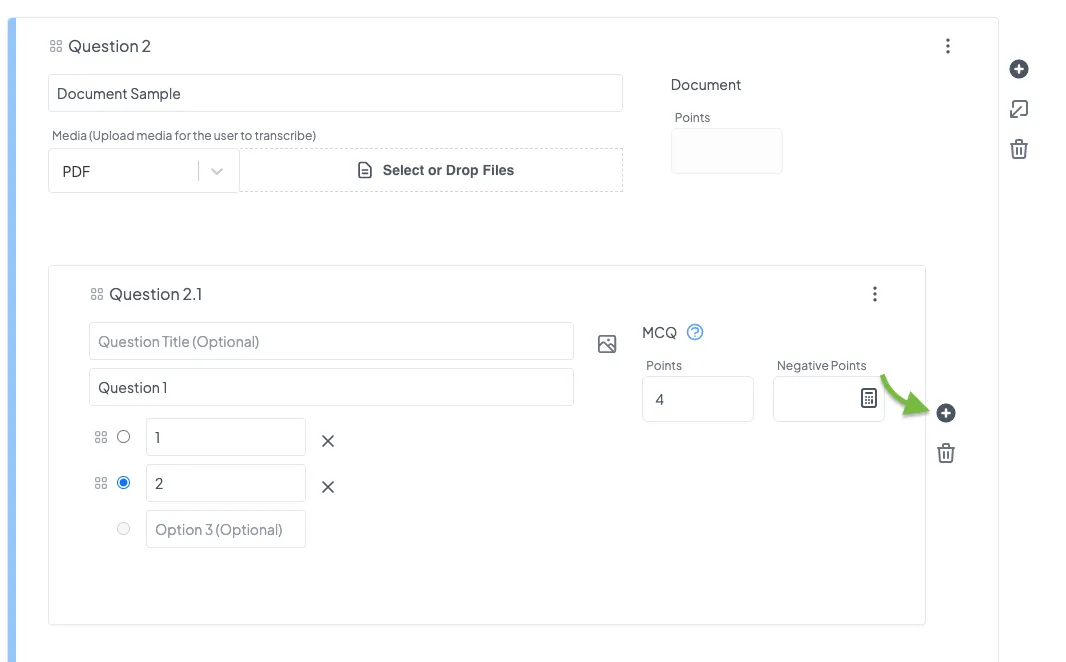The height and width of the screenshot is (662, 1066).
Task: Open Question 2 three-dot options menu
Action: point(948,46)
